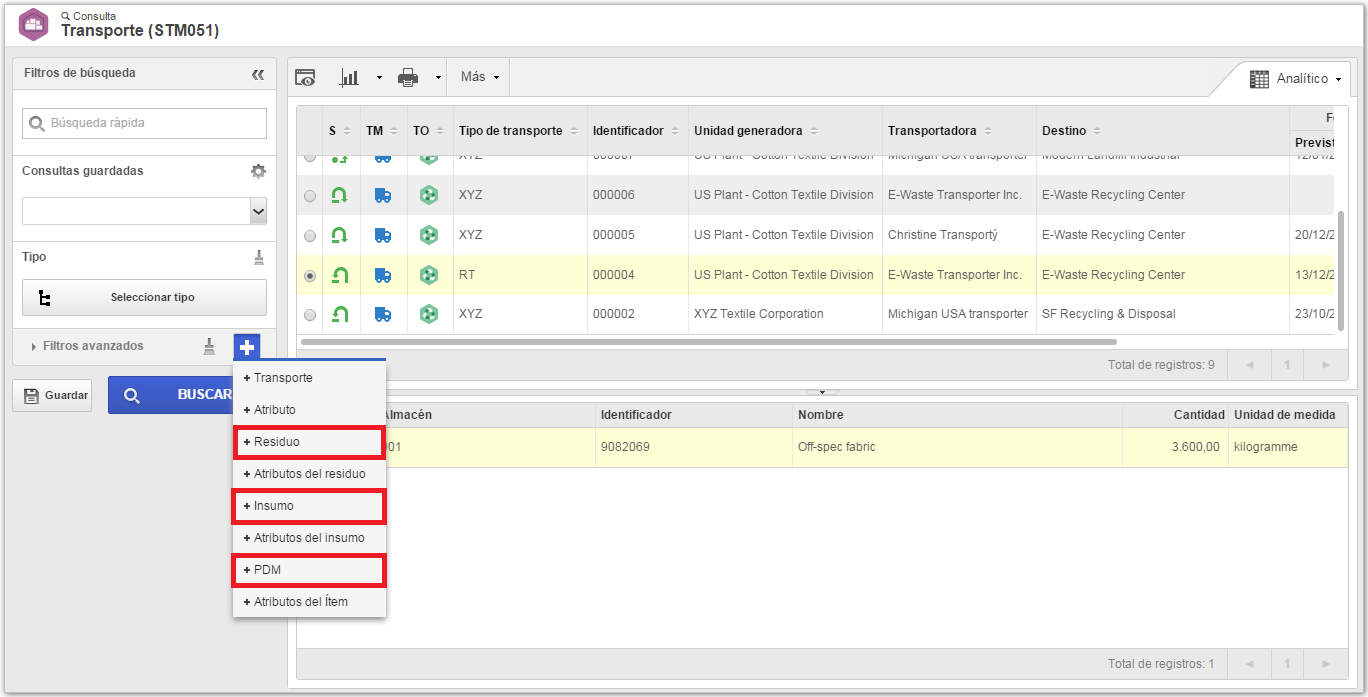Viewport: 1368px width, 697px height.
Task: Clear the Tipo filter with the broom icon
Action: 259,257
